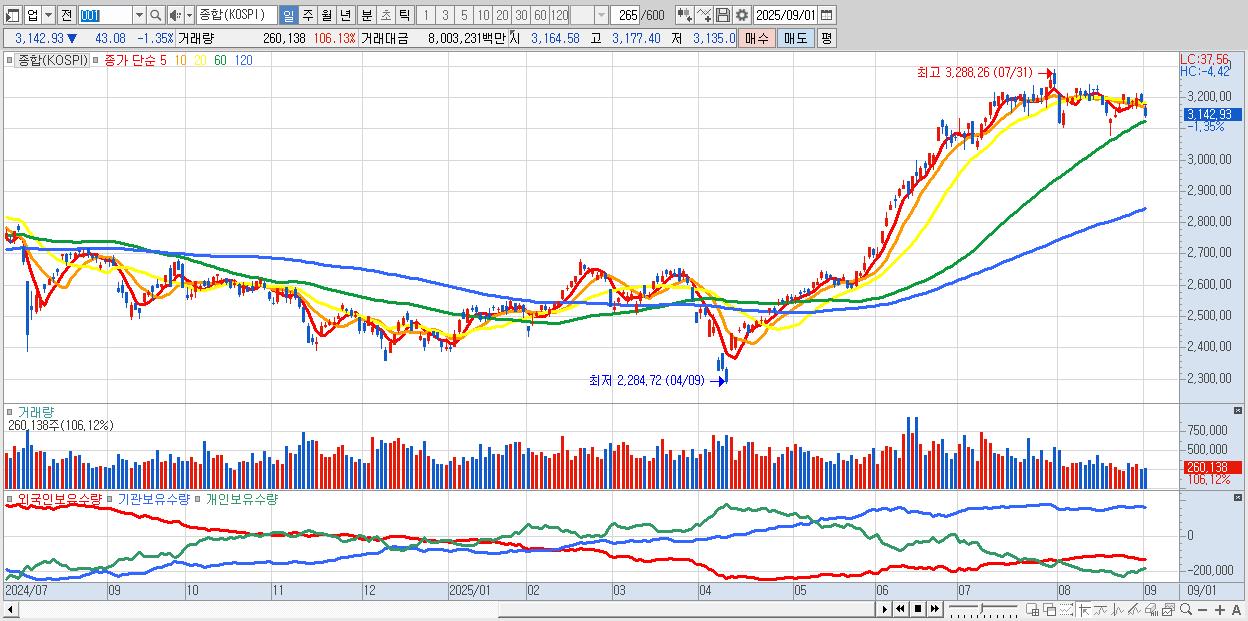Open dropdown arrow beside speaker icon
1248x621 pixels.
(x=189, y=15)
